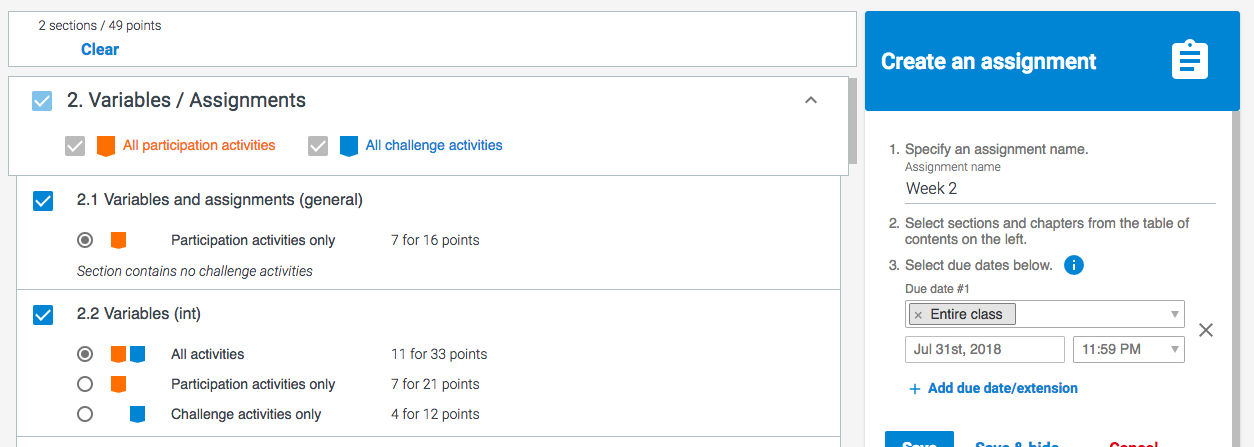The height and width of the screenshot is (447, 1254).
Task: Collapse the Variables / Assignments chapter
Action: (811, 100)
